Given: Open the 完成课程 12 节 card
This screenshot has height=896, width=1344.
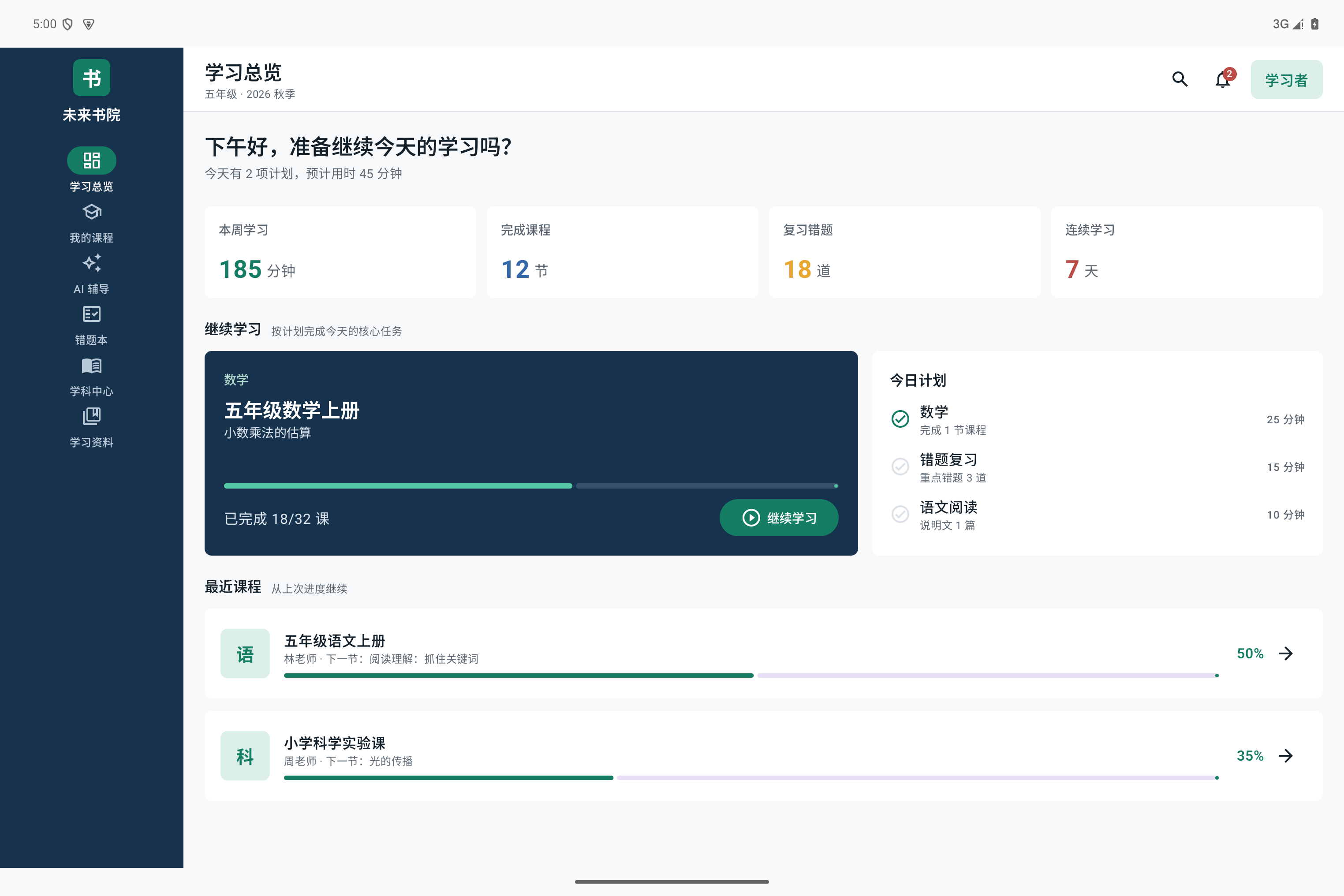Looking at the screenshot, I should [622, 252].
